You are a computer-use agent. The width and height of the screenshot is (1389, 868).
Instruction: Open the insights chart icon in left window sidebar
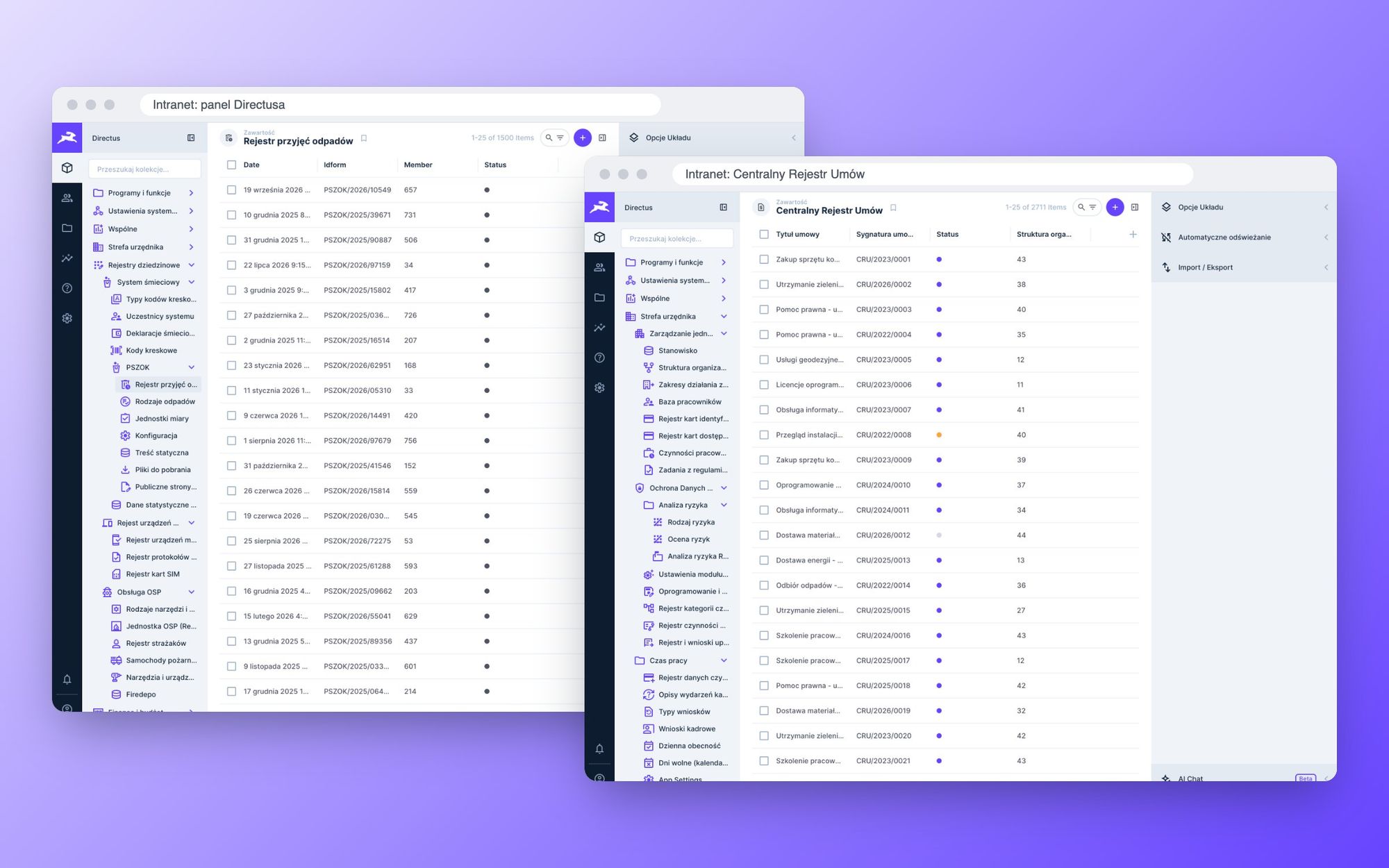[x=67, y=258]
